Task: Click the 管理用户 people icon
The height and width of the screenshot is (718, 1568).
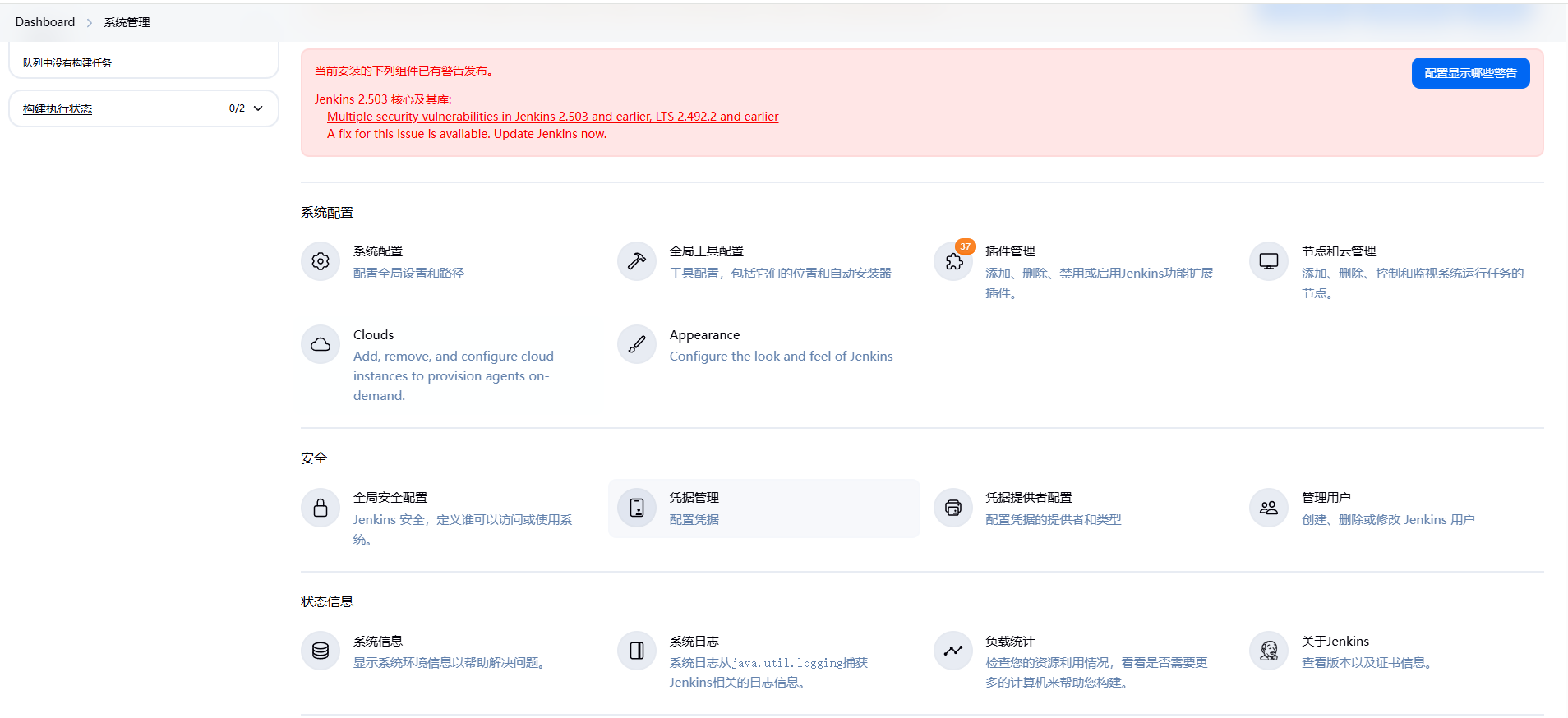Action: click(1269, 508)
